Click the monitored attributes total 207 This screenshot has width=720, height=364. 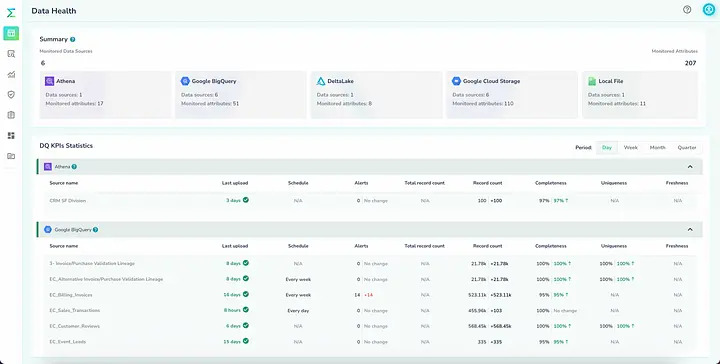tap(690, 63)
